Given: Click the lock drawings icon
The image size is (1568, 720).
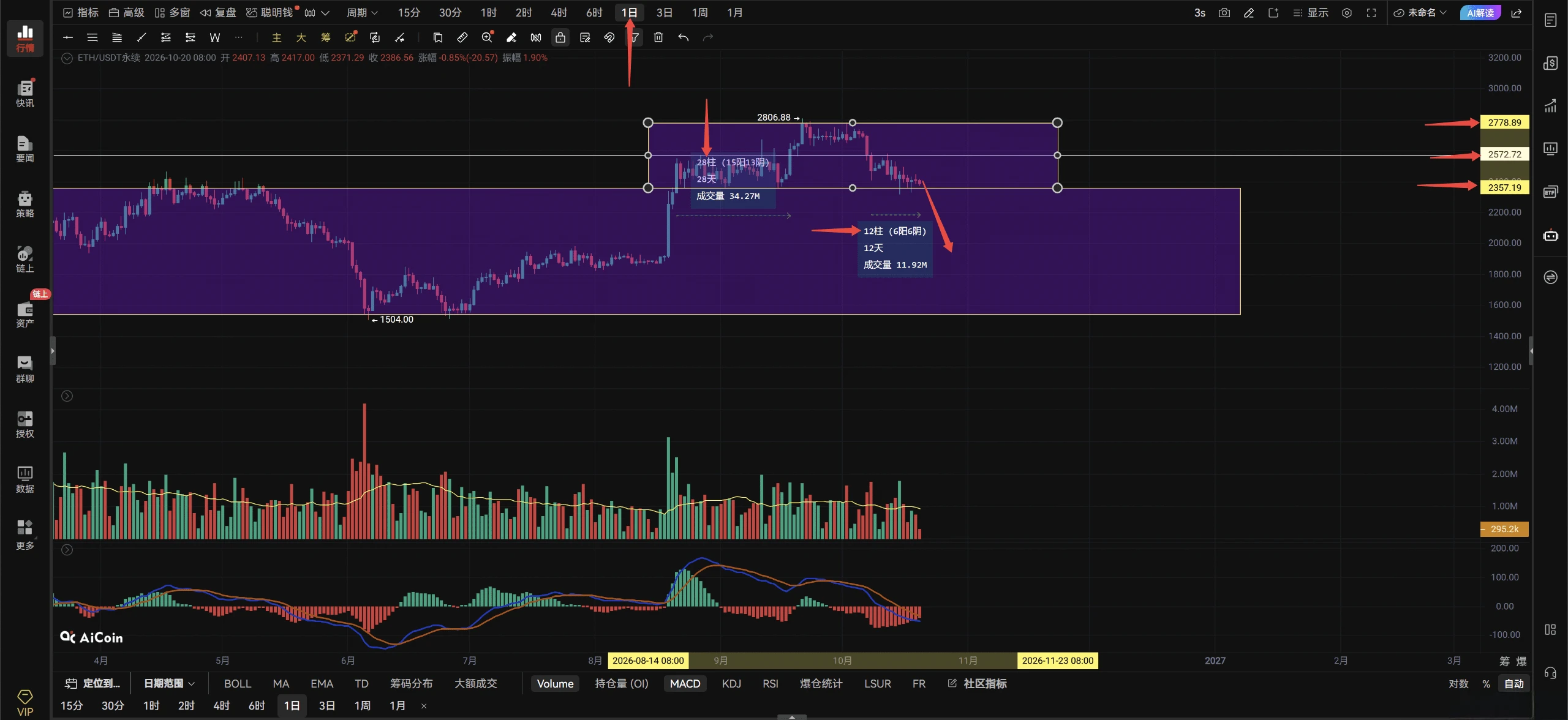Looking at the screenshot, I should coord(560,37).
